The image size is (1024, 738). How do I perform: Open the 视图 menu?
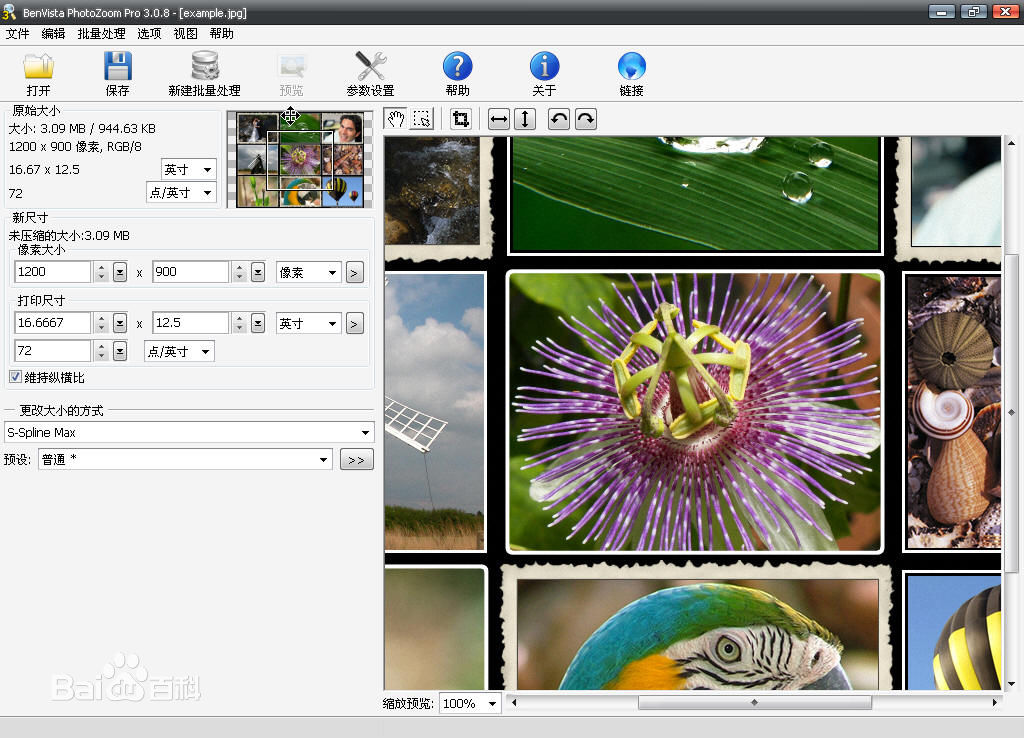pyautogui.click(x=185, y=33)
